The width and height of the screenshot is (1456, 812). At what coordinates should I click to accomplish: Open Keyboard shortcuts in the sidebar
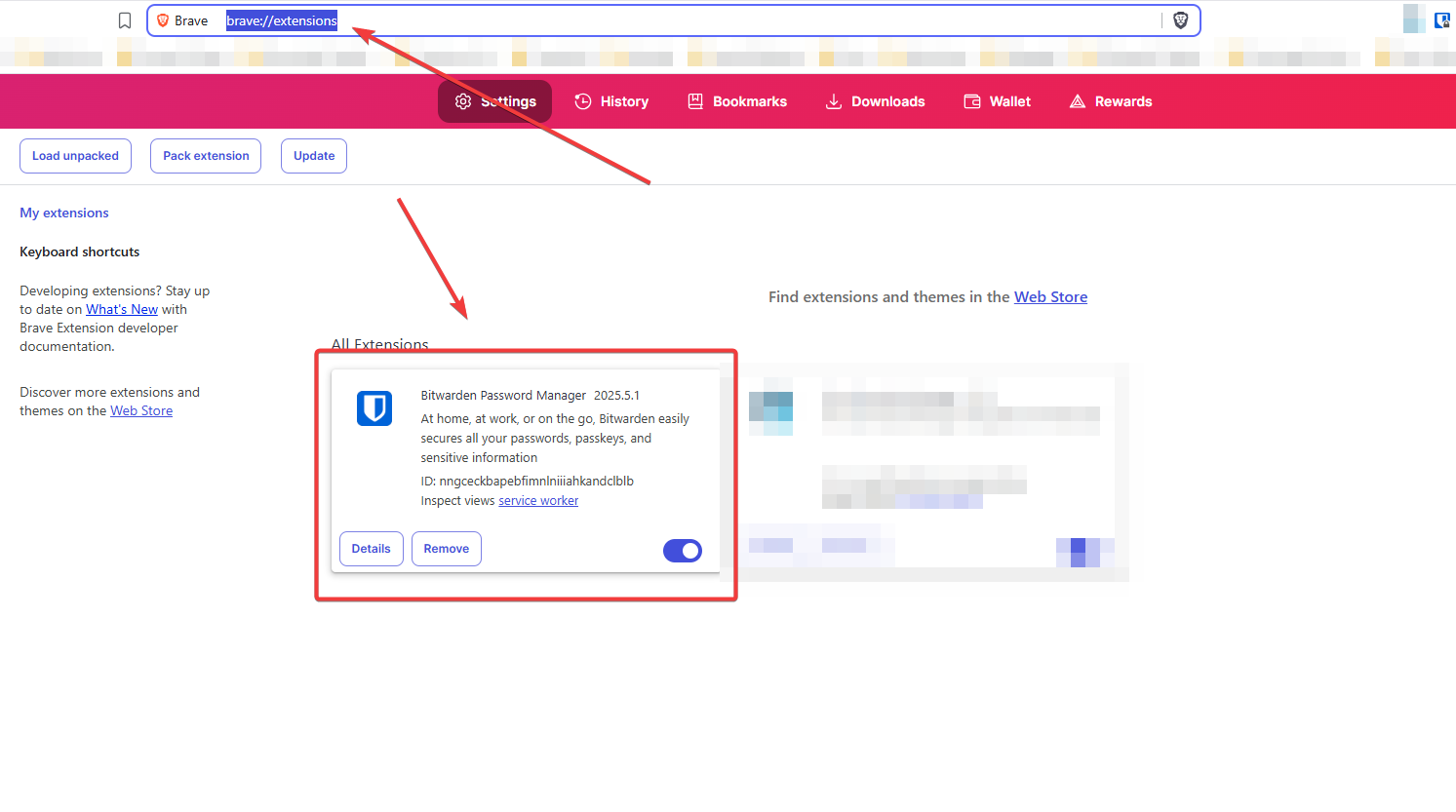(x=80, y=251)
